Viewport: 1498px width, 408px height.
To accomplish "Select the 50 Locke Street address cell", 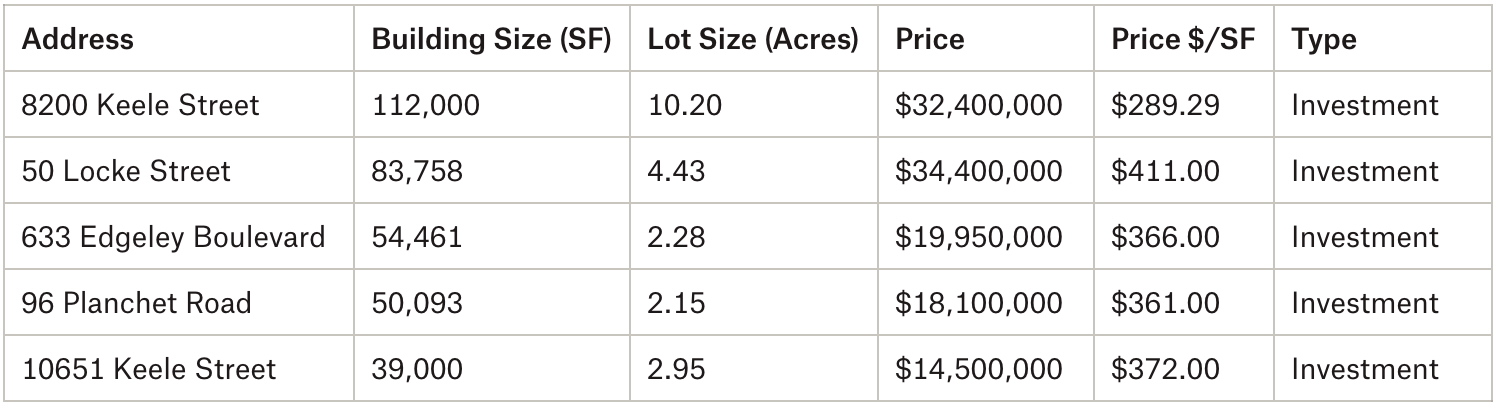I will coord(126,171).
